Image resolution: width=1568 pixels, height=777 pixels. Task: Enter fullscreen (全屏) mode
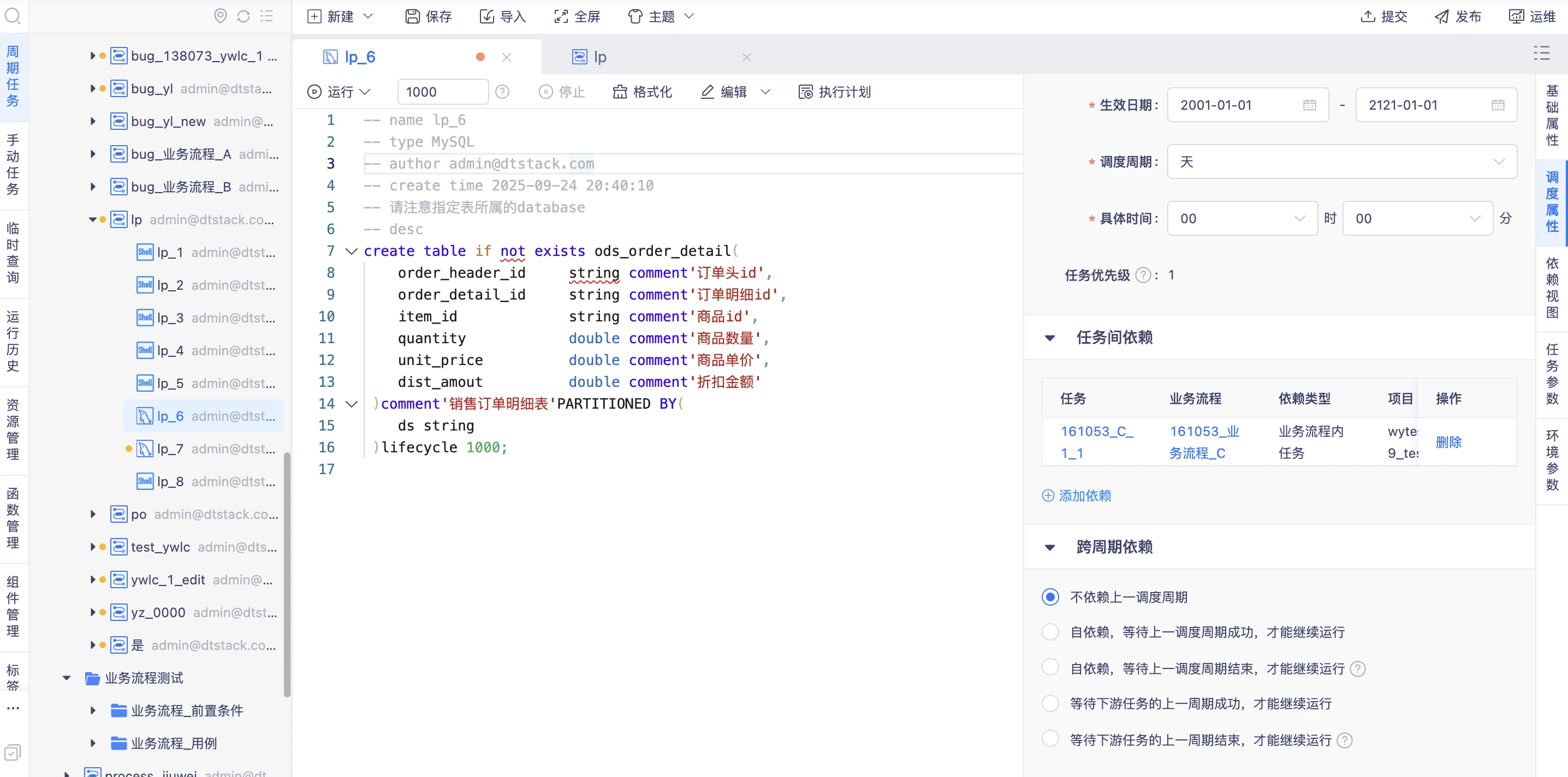[x=577, y=16]
